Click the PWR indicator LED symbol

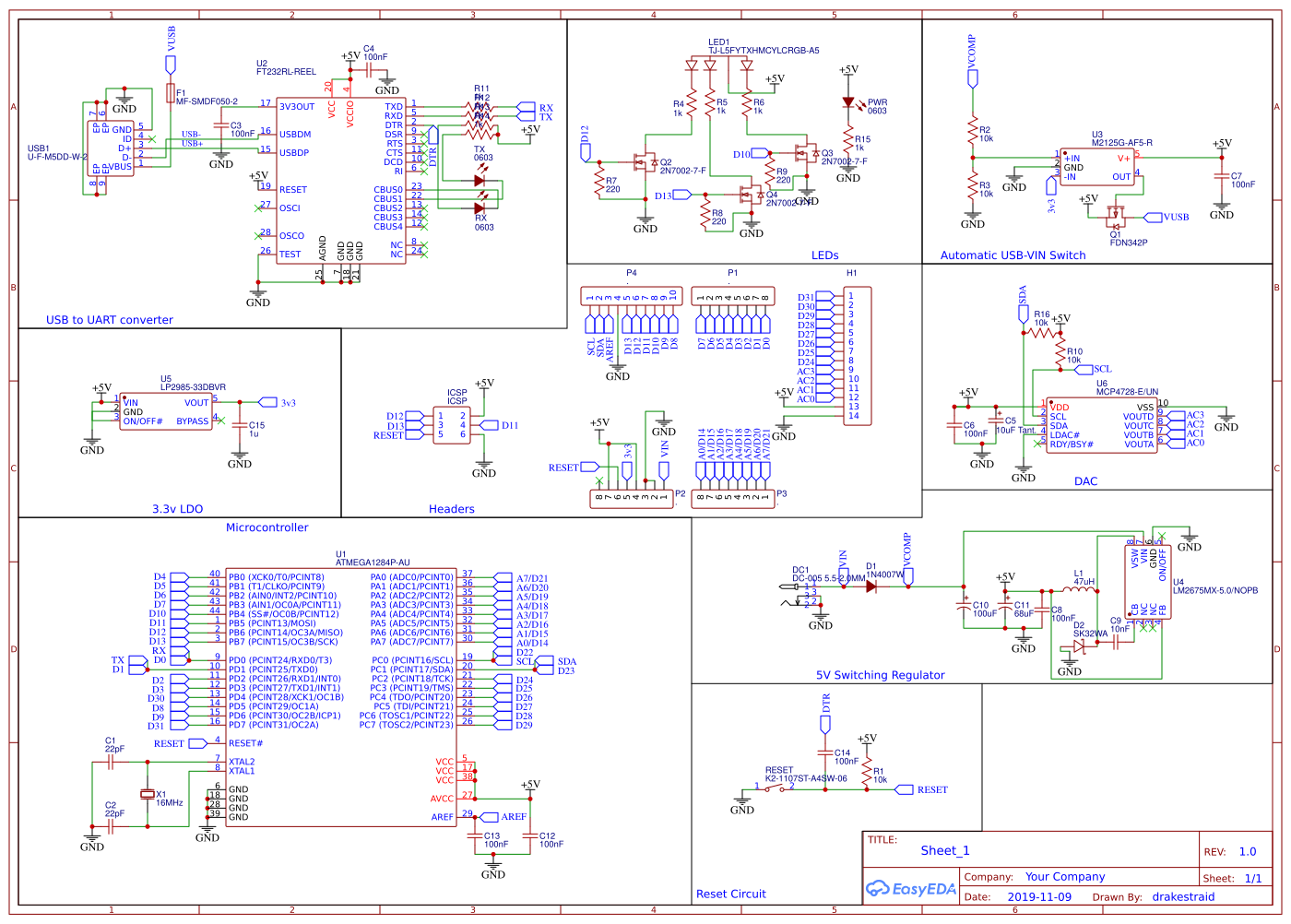click(848, 103)
